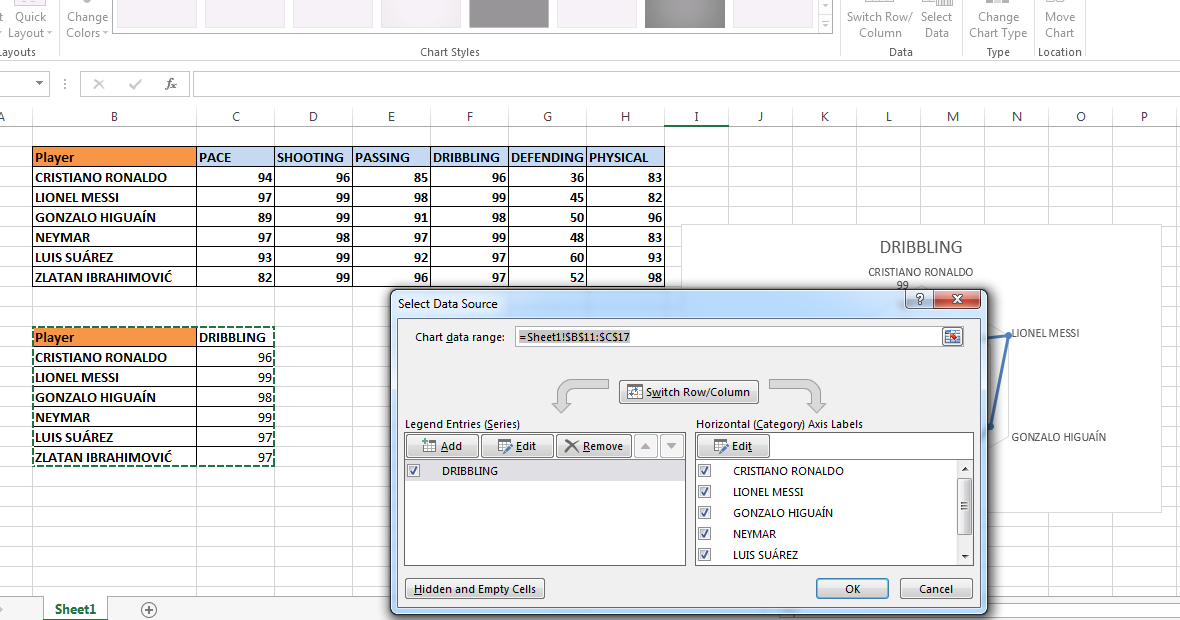Remove the DRIBBLING series

pyautogui.click(x=594, y=446)
